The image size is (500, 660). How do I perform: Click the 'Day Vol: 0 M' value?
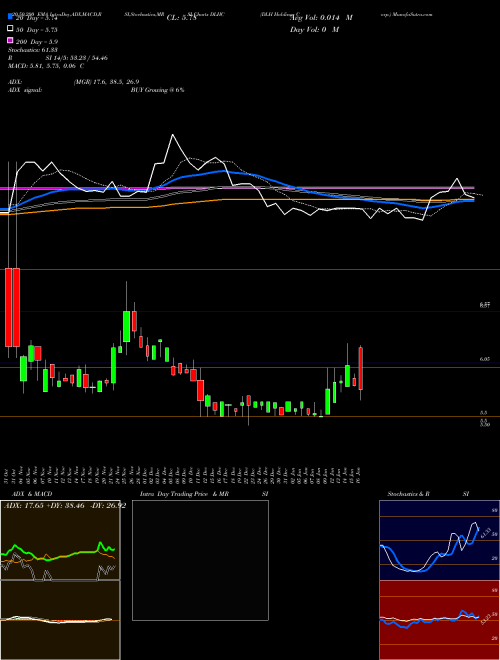coord(314,30)
